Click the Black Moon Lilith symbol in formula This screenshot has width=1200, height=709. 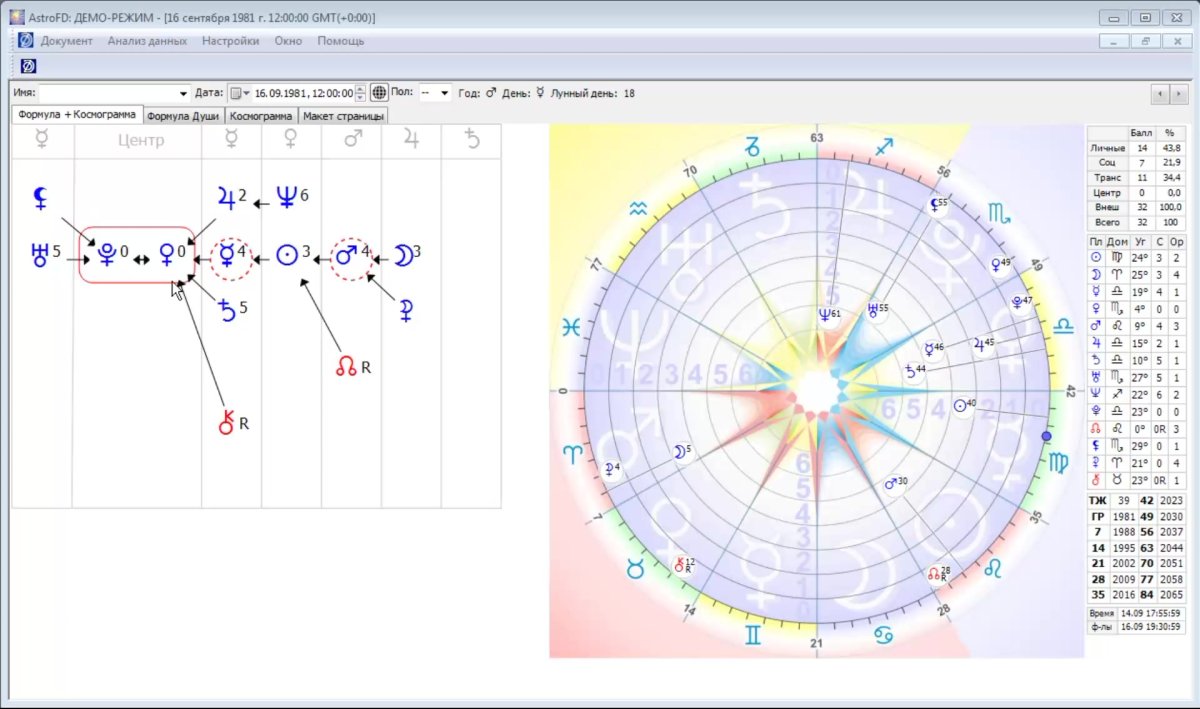pyautogui.click(x=40, y=199)
